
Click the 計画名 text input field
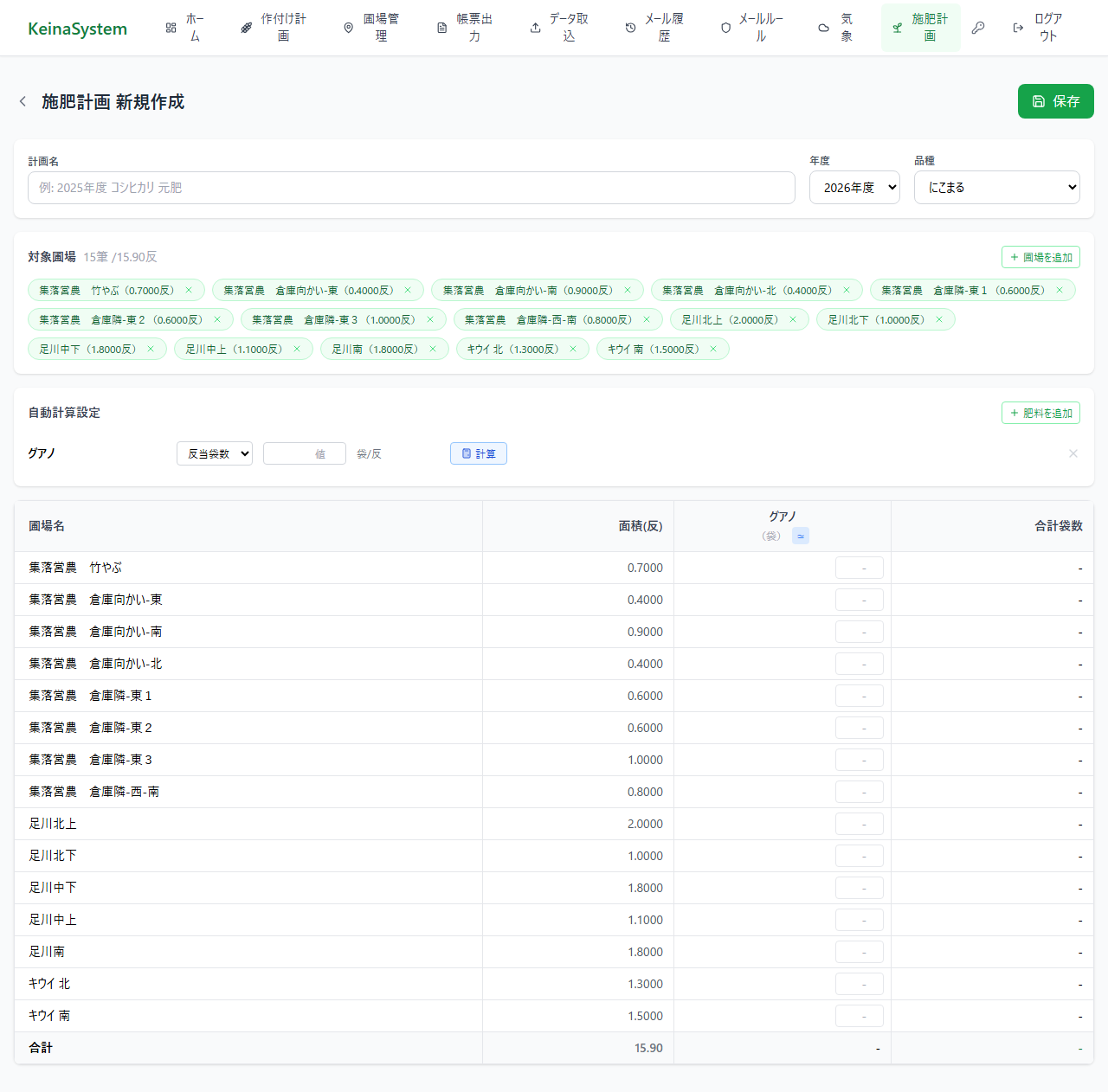coord(411,188)
